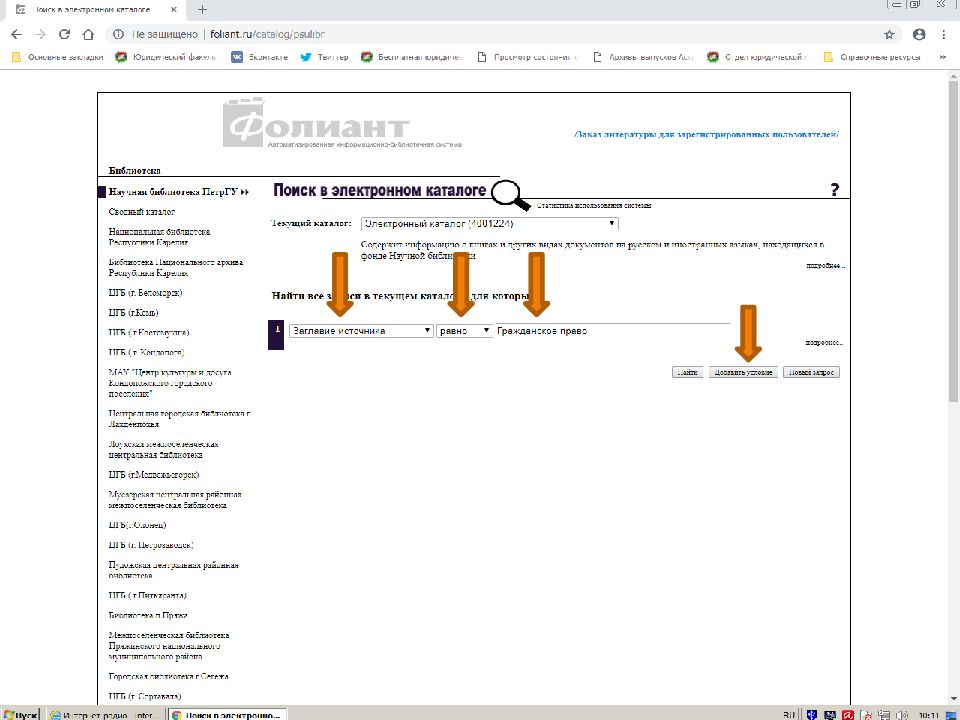Image resolution: width=960 pixels, height=720 pixels.
Task: Click the search text field with Гражданское право
Action: point(612,331)
